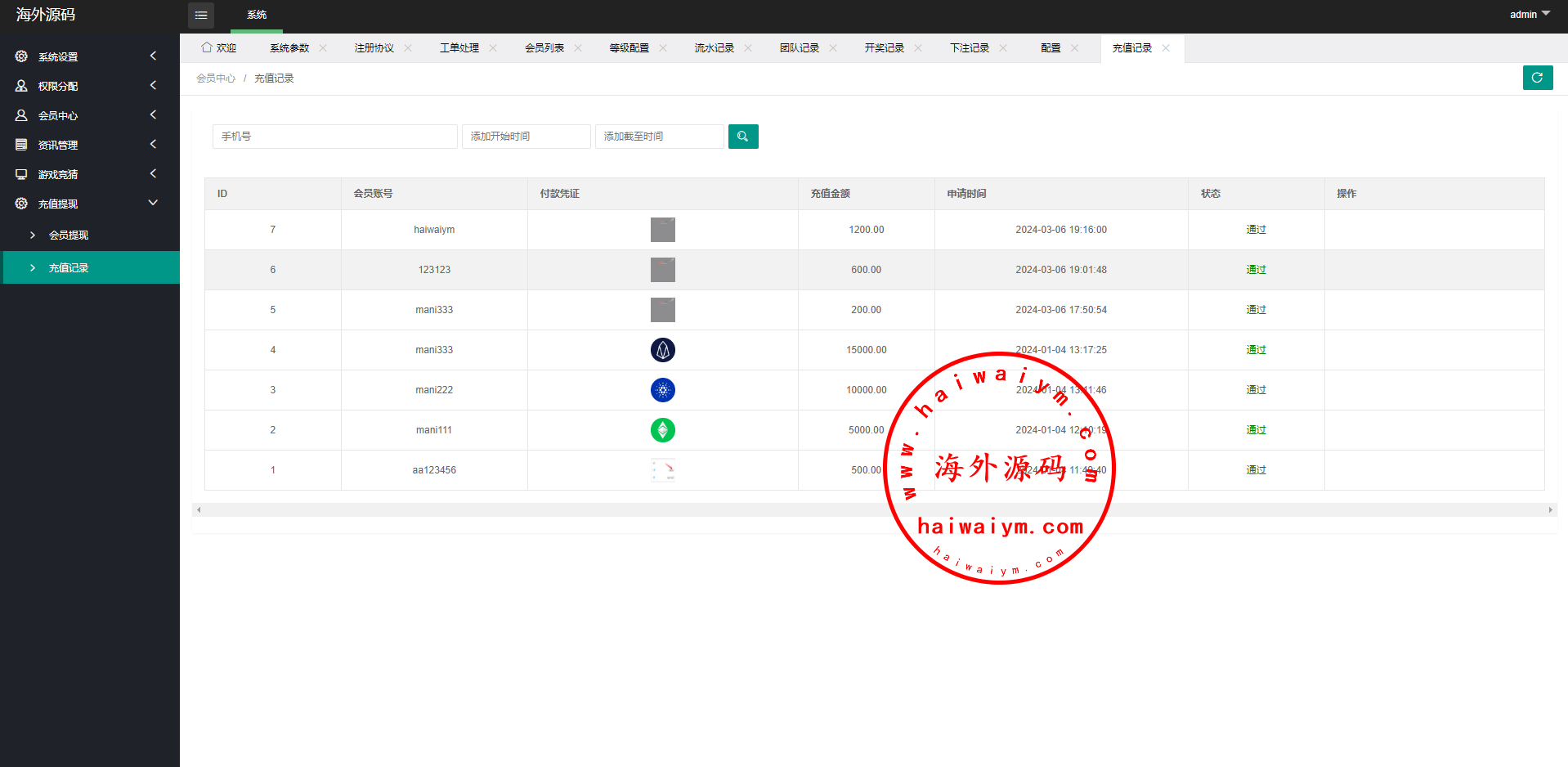Click the 添加开始时间 date field

(526, 137)
